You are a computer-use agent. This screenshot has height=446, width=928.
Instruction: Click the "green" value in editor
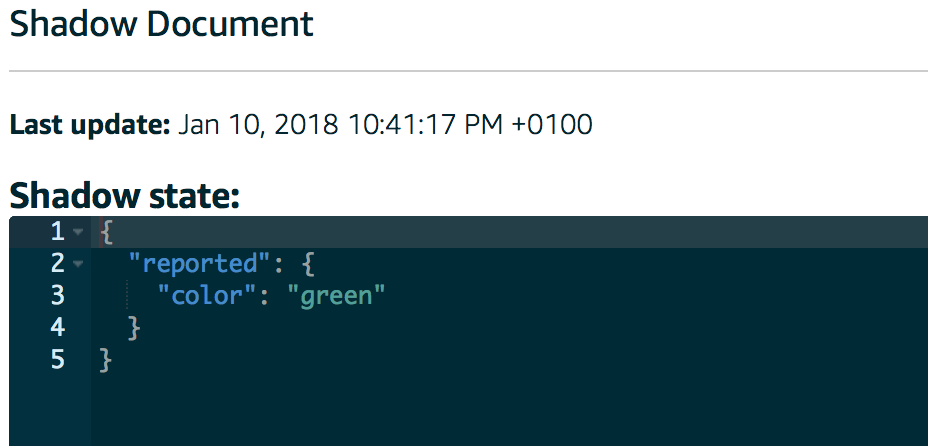click(x=336, y=295)
